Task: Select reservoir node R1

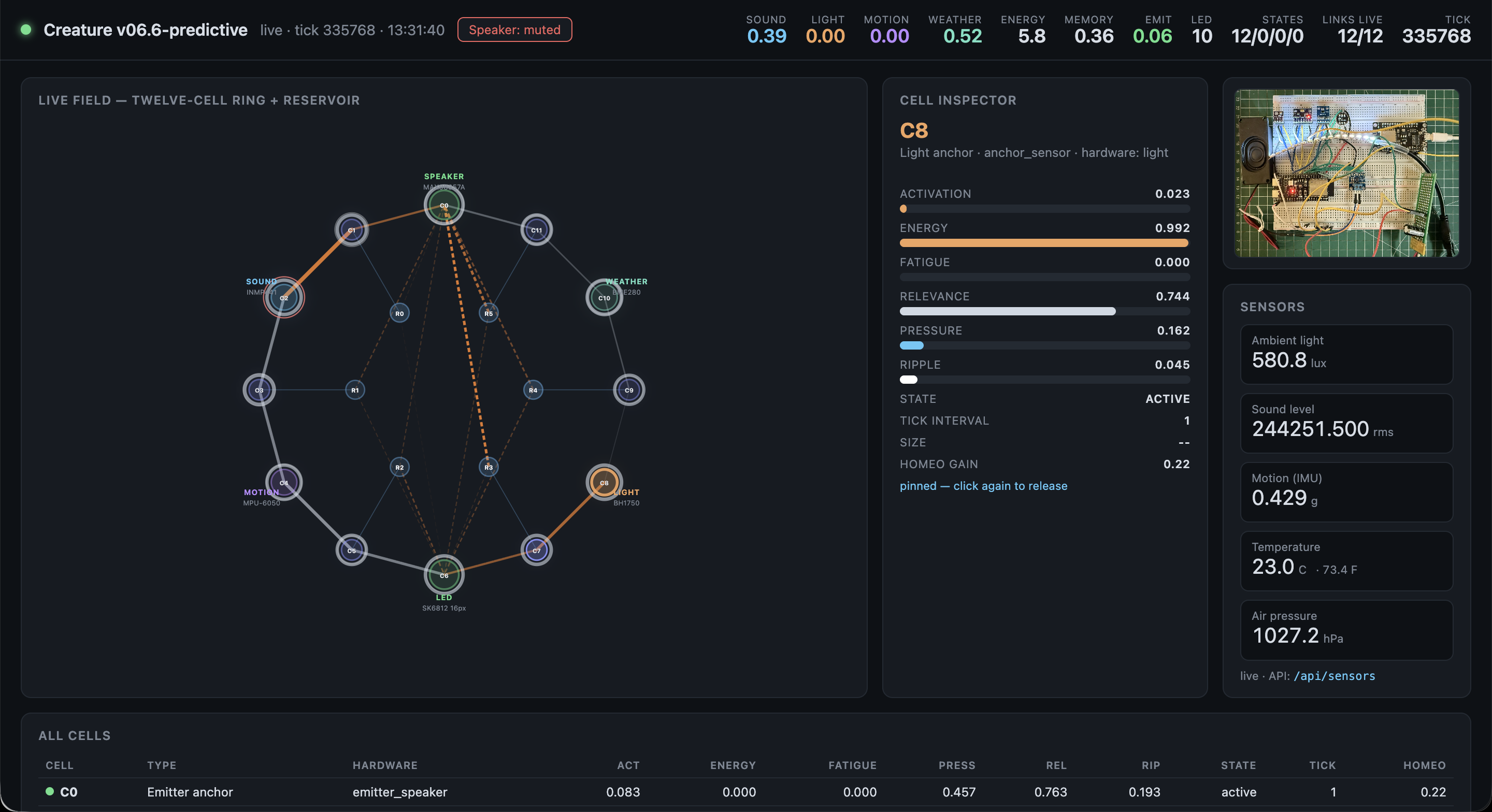Action: [x=355, y=390]
